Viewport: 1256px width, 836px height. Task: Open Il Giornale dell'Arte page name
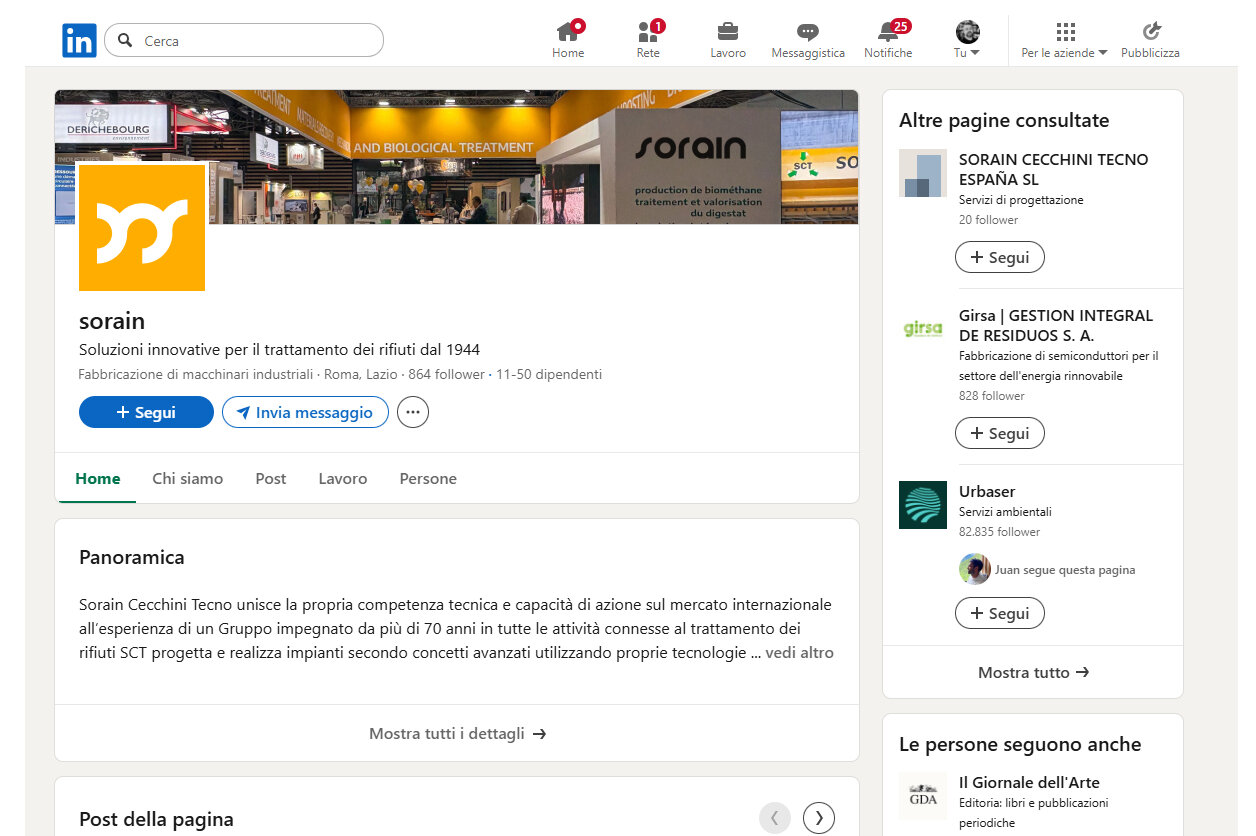tap(1029, 782)
